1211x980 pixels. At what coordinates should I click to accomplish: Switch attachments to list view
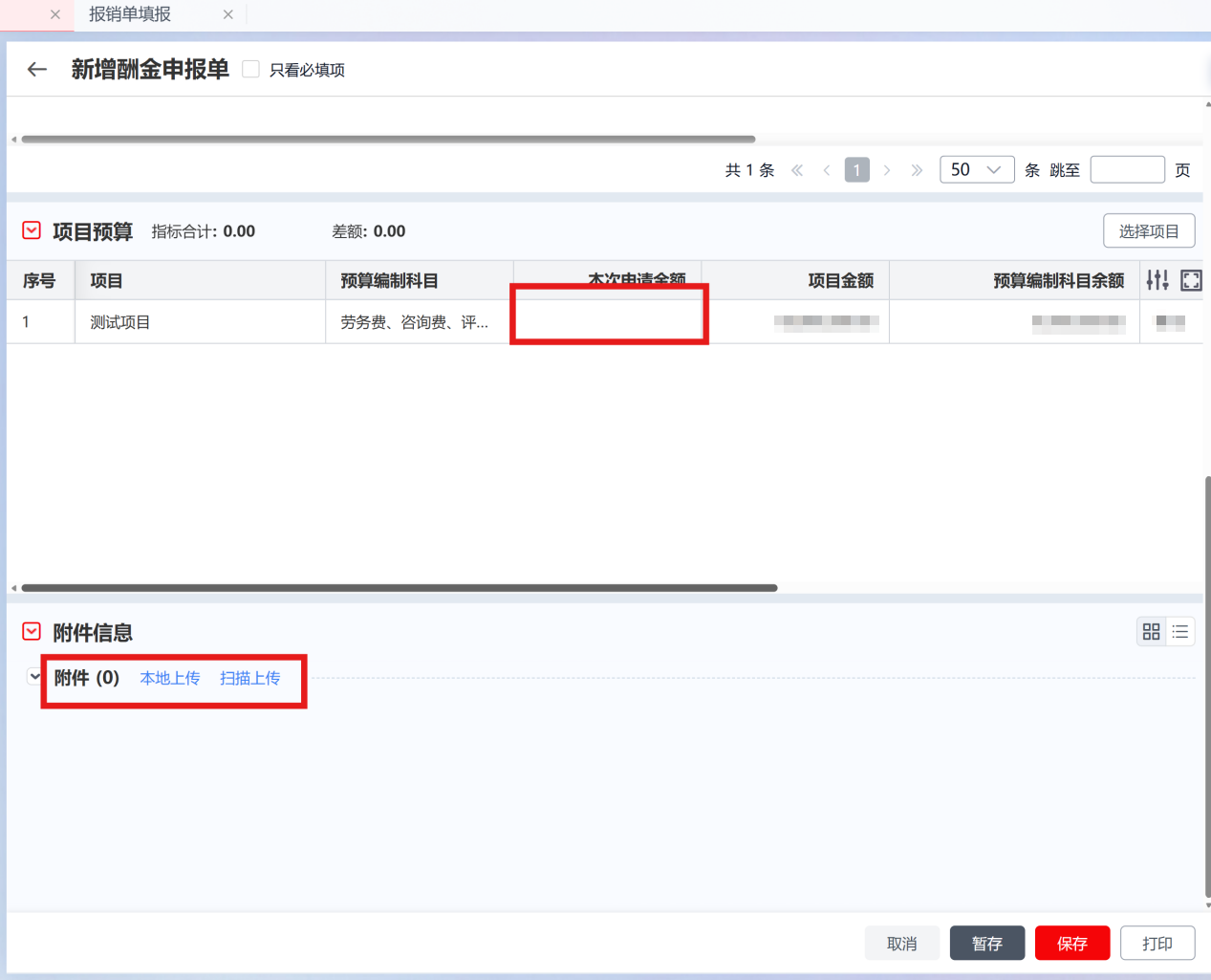[1180, 632]
